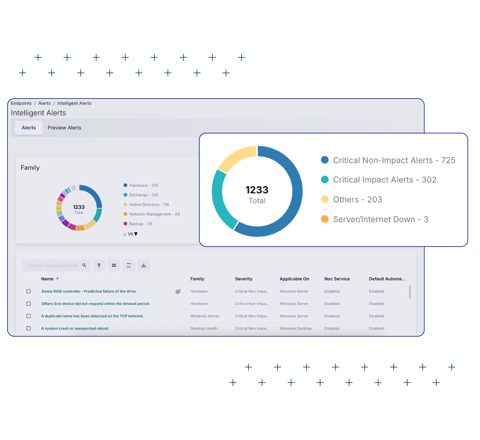Open the filter funnel icon
480x440 pixels.
99,265
